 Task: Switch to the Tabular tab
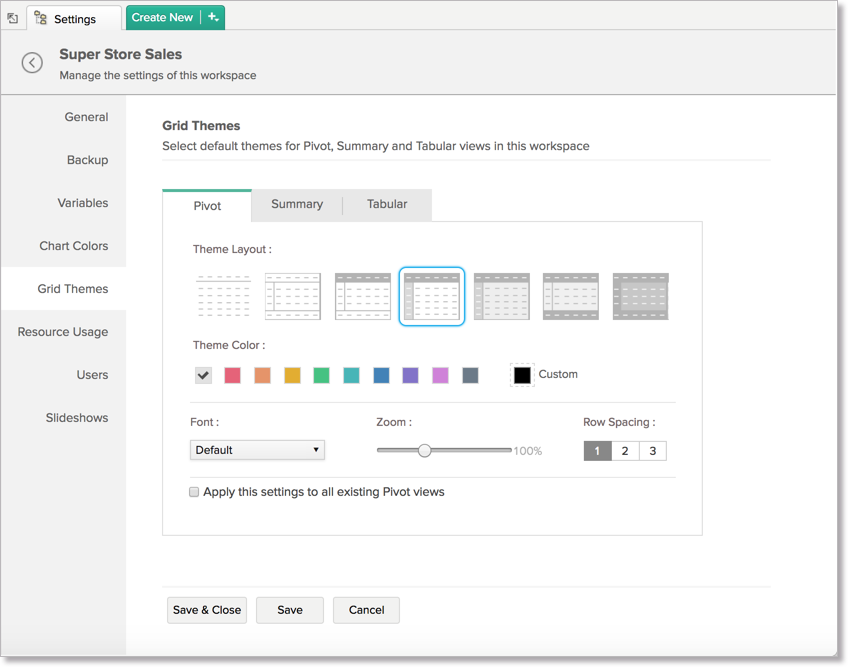click(387, 204)
